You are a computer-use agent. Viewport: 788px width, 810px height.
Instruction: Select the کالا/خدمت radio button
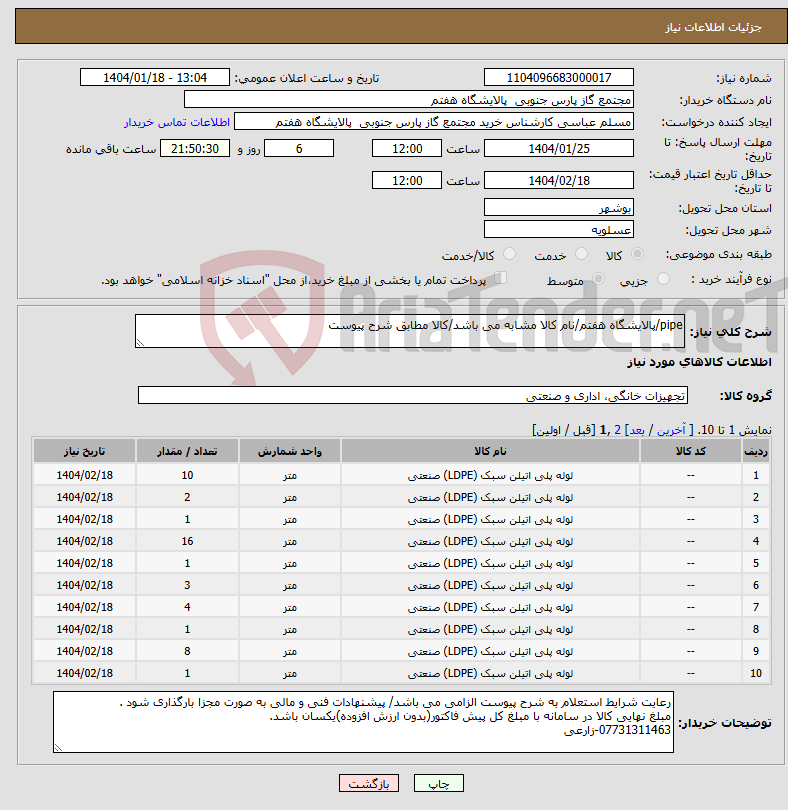coord(509,254)
